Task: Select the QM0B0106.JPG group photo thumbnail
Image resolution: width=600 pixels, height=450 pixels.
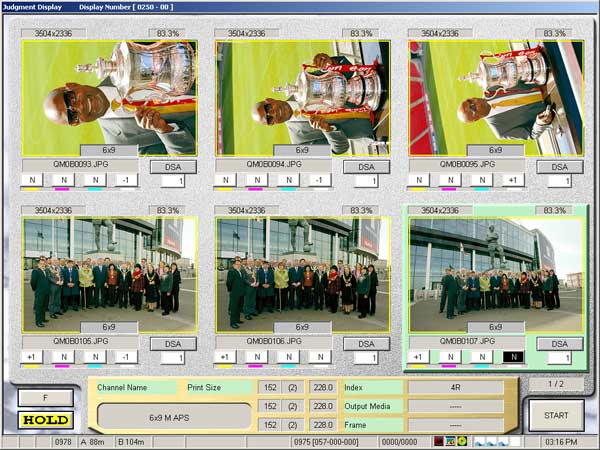Action: pyautogui.click(x=303, y=275)
